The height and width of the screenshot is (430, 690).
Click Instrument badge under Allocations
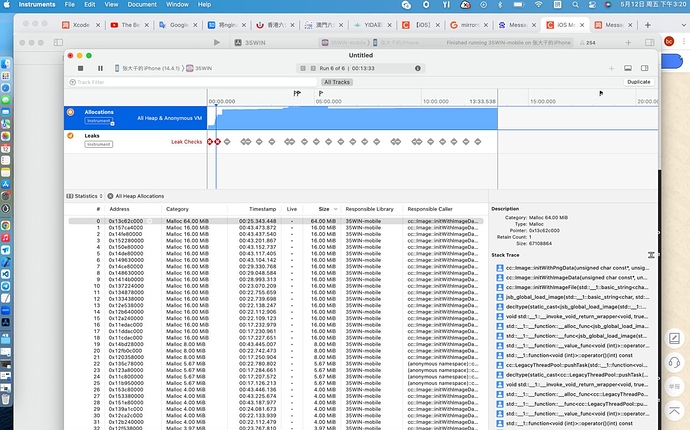click(x=99, y=121)
